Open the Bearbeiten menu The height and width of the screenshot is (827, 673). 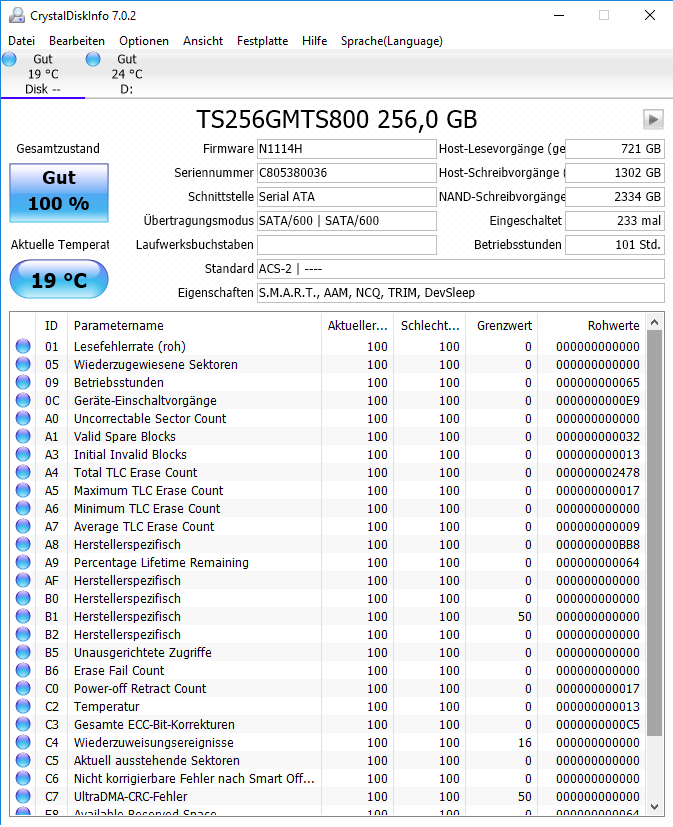[x=77, y=41]
